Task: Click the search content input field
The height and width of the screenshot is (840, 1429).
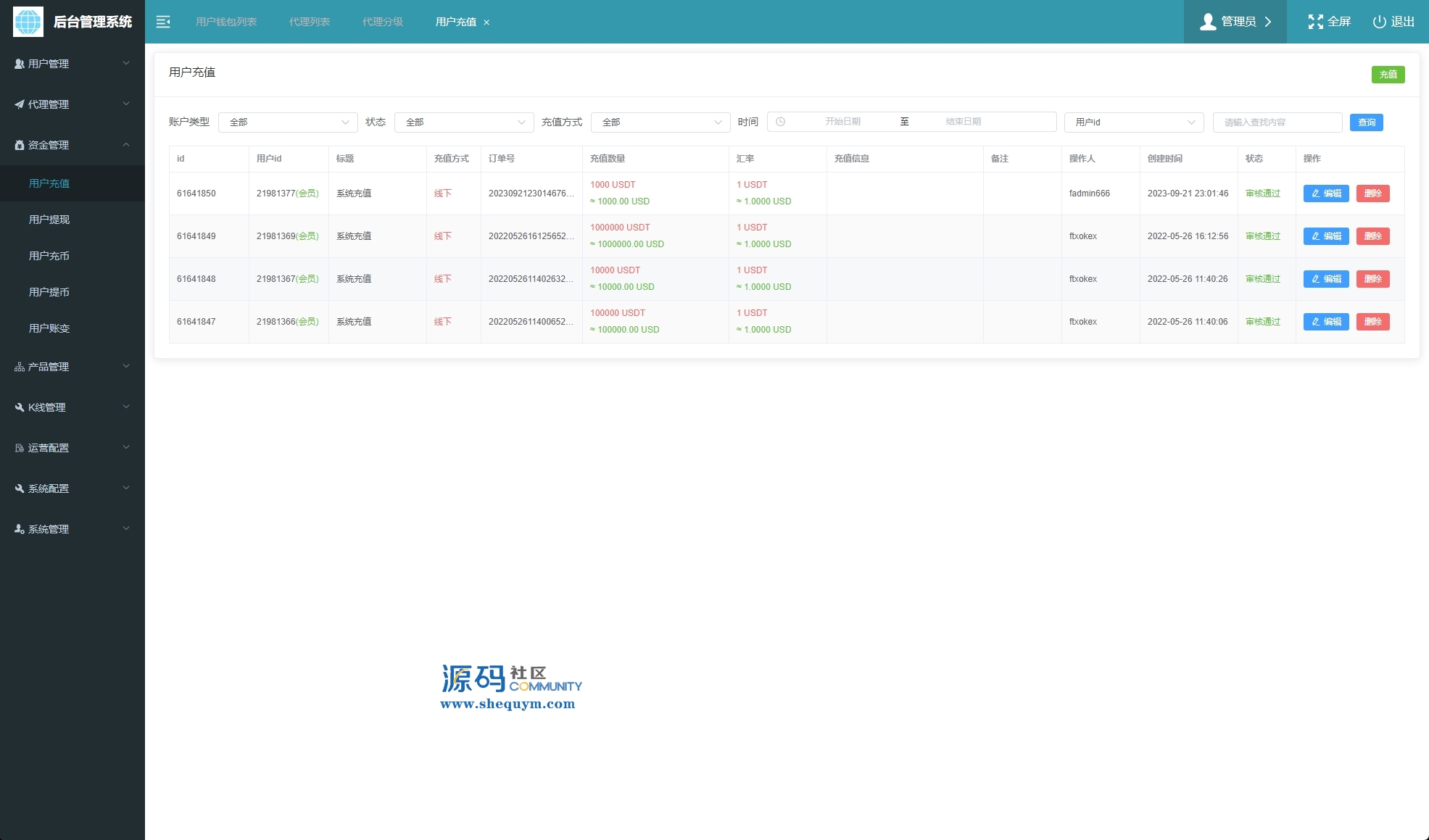Action: [x=1277, y=122]
